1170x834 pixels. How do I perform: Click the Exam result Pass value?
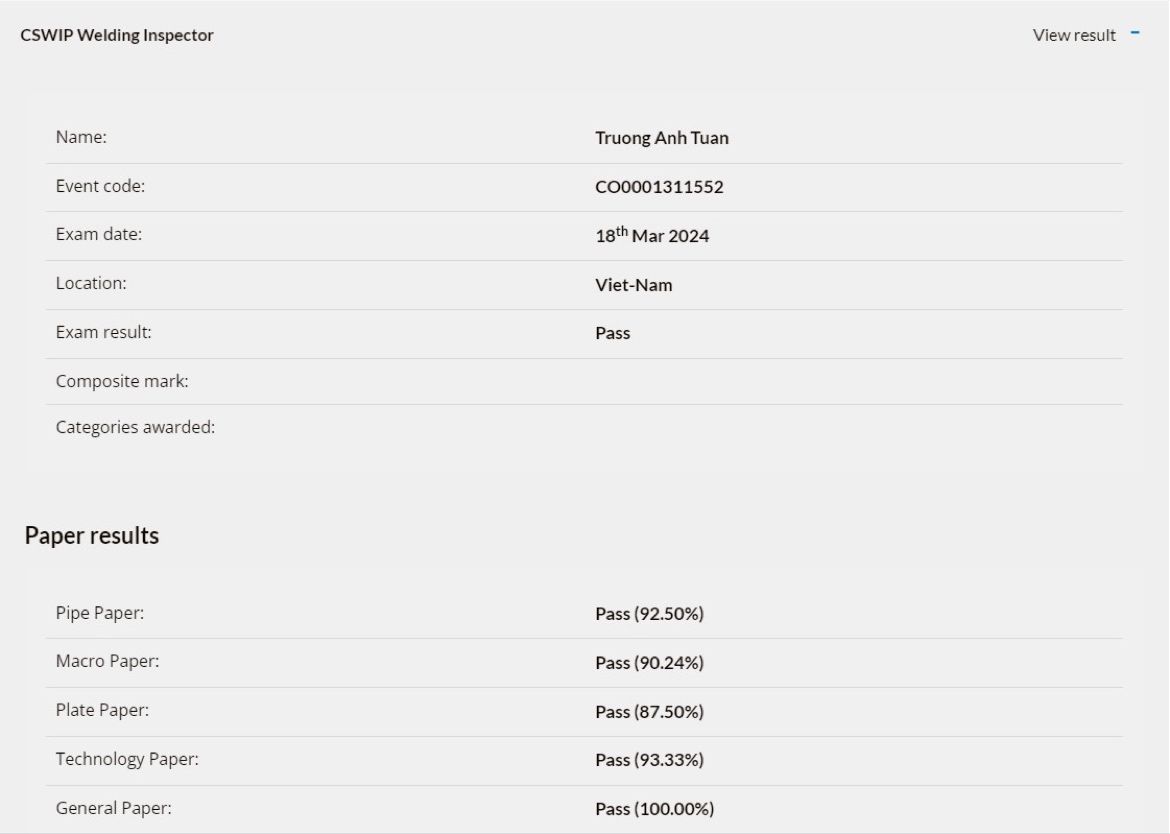point(613,333)
